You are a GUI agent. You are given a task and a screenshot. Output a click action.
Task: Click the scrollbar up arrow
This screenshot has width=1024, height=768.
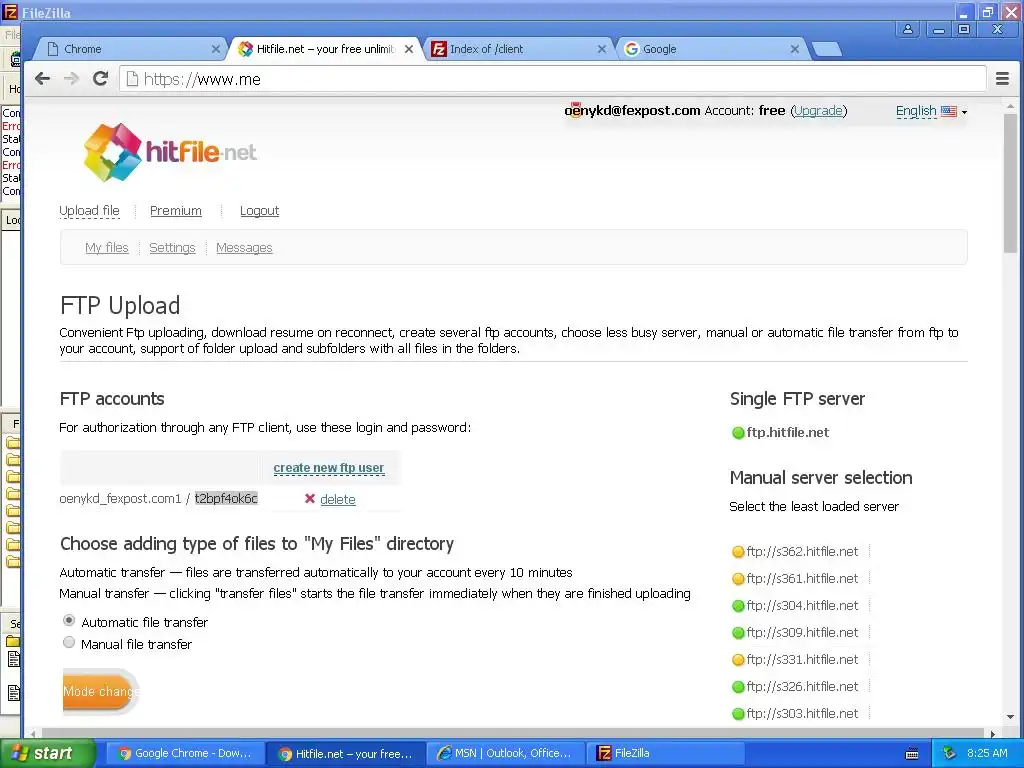[x=1010, y=106]
